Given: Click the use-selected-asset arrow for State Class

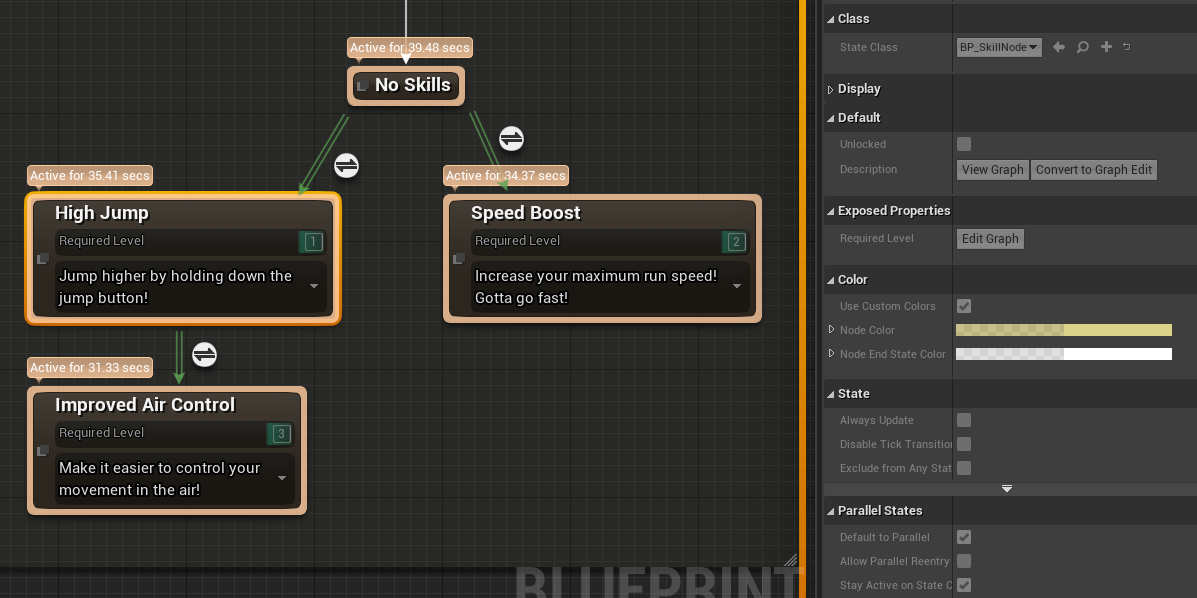Looking at the screenshot, I should click(x=1059, y=47).
